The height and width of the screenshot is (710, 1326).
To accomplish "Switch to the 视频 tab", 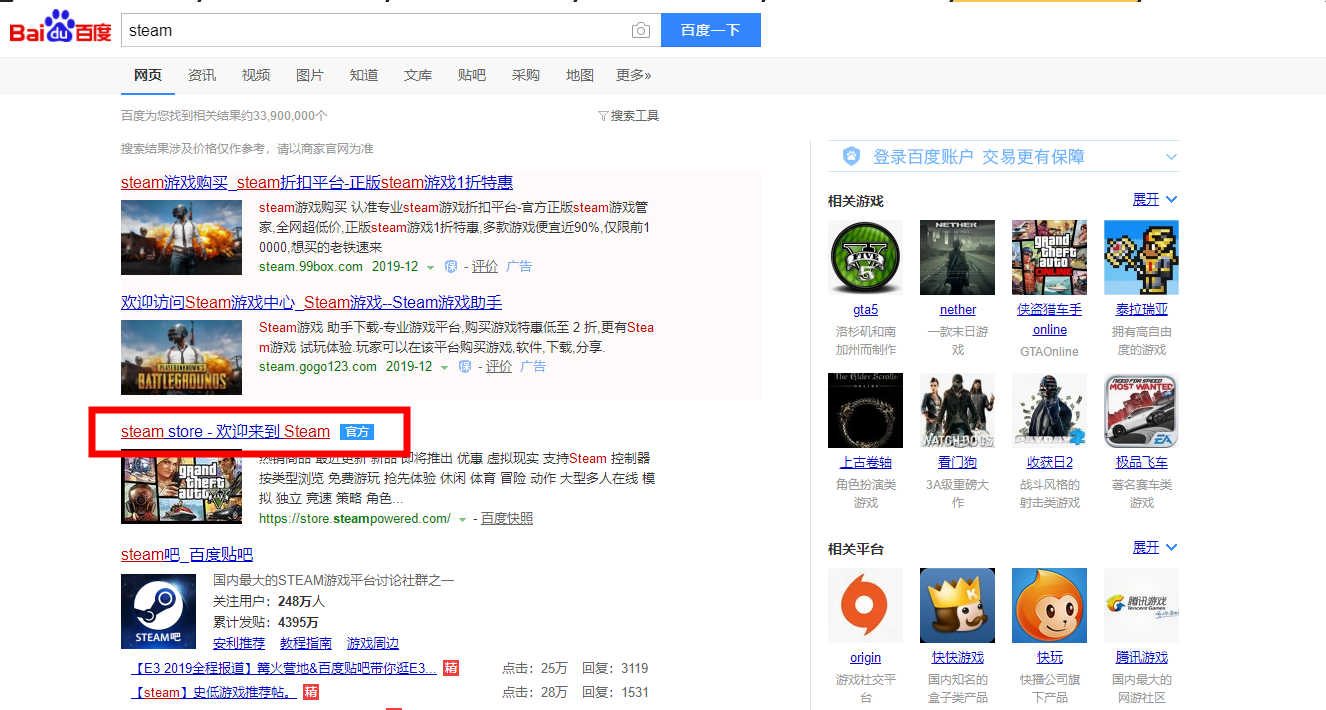I will (x=256, y=75).
